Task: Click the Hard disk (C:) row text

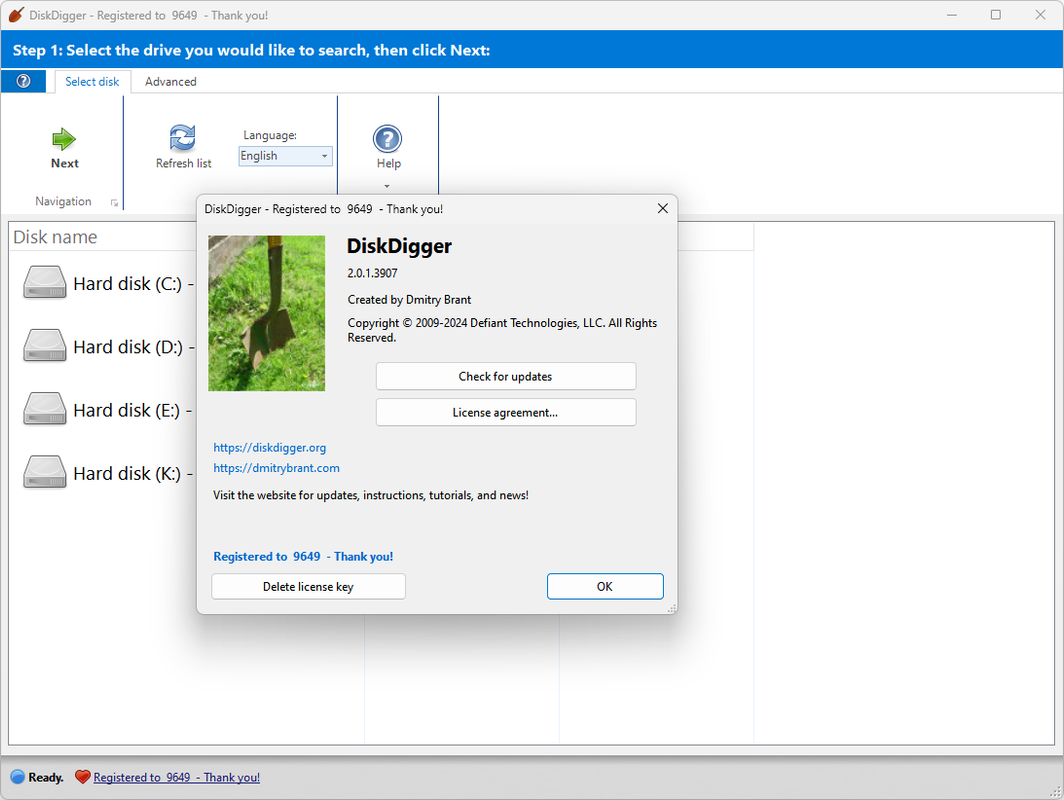Action: (134, 284)
